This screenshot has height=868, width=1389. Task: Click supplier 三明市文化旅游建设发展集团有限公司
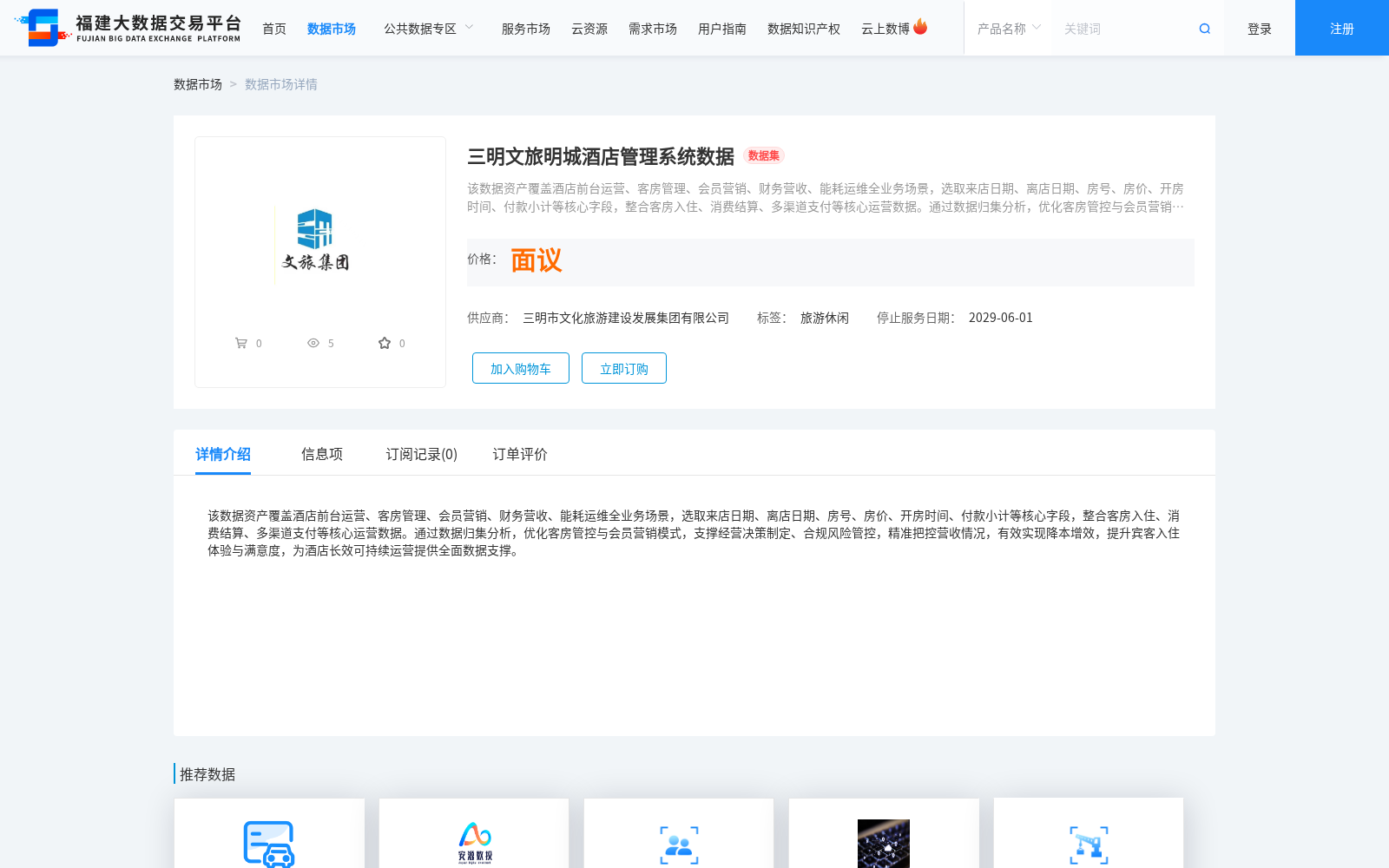[x=626, y=318]
